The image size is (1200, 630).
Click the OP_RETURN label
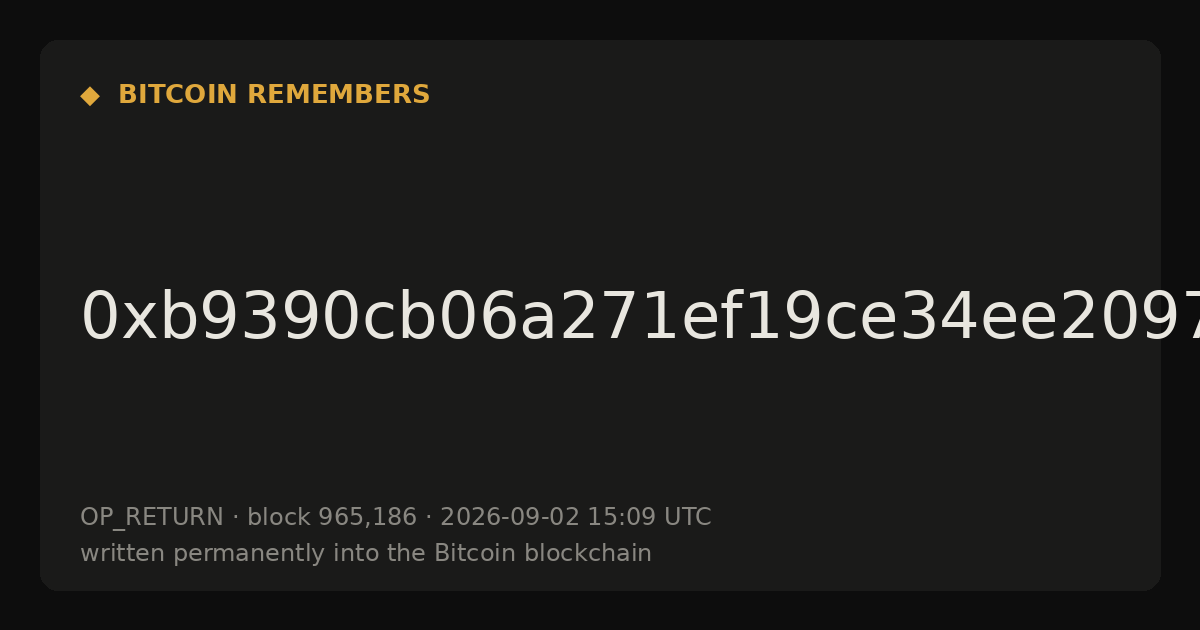[151, 518]
